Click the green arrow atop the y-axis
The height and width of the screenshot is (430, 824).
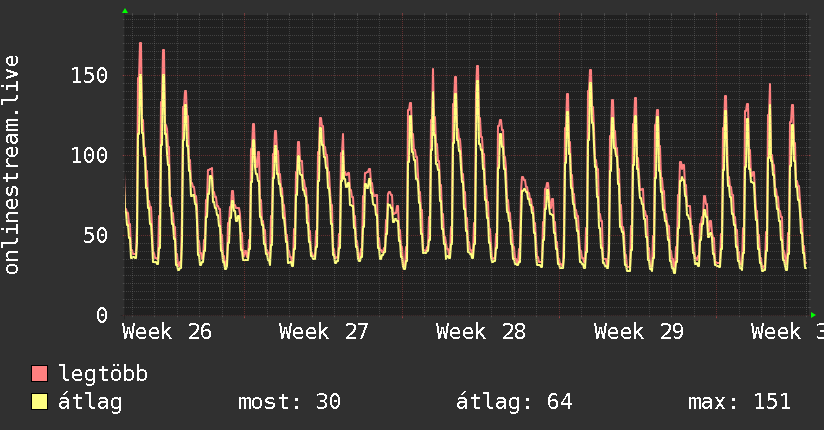(x=125, y=11)
